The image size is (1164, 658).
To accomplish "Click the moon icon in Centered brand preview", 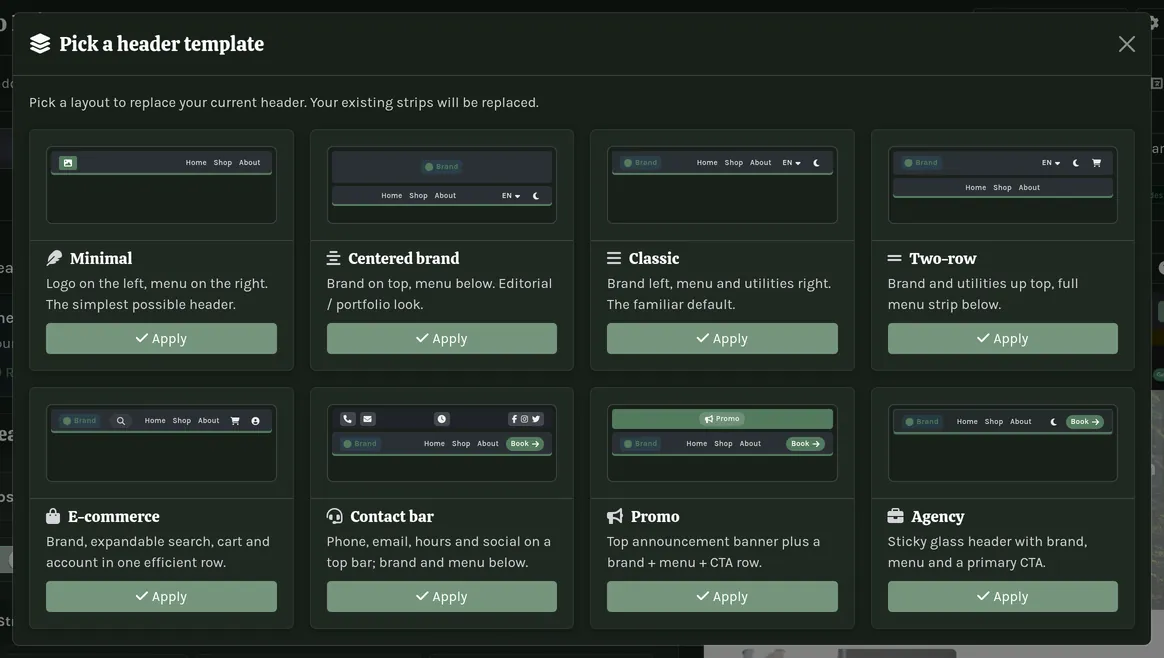I will (536, 196).
